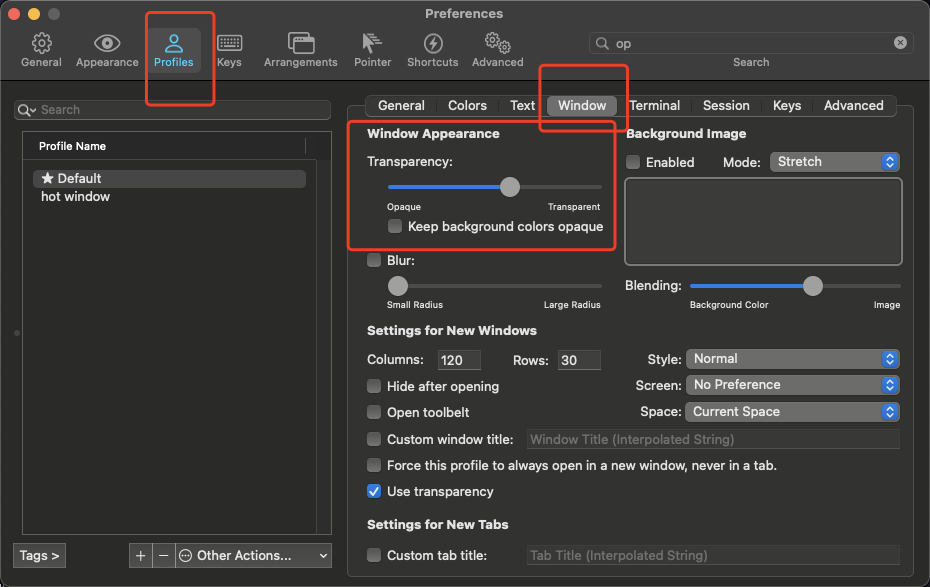Viewport: 930px width, 587px height.
Task: Click the Blur radius slider handle
Action: click(398, 286)
